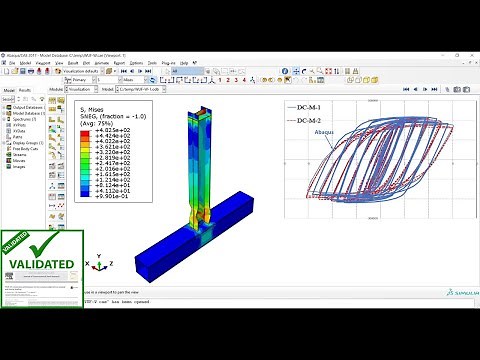Open the S output variable dropdown

[120, 80]
